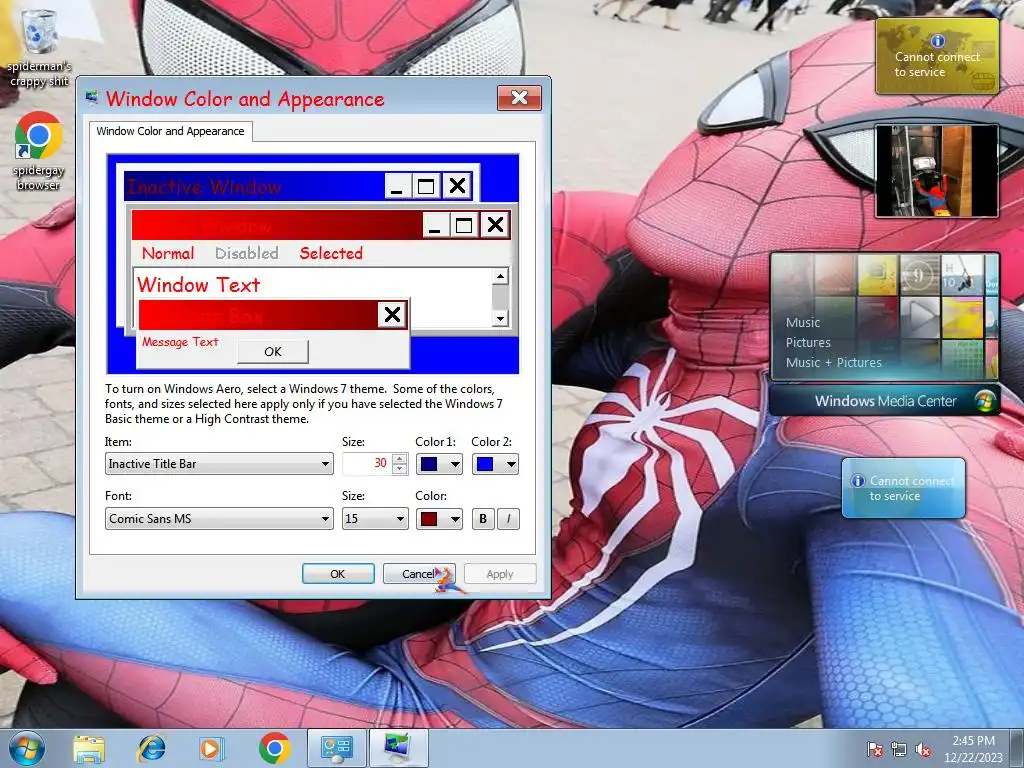Open Windows Media Player in the taskbar
1024x768 pixels.
(211, 748)
